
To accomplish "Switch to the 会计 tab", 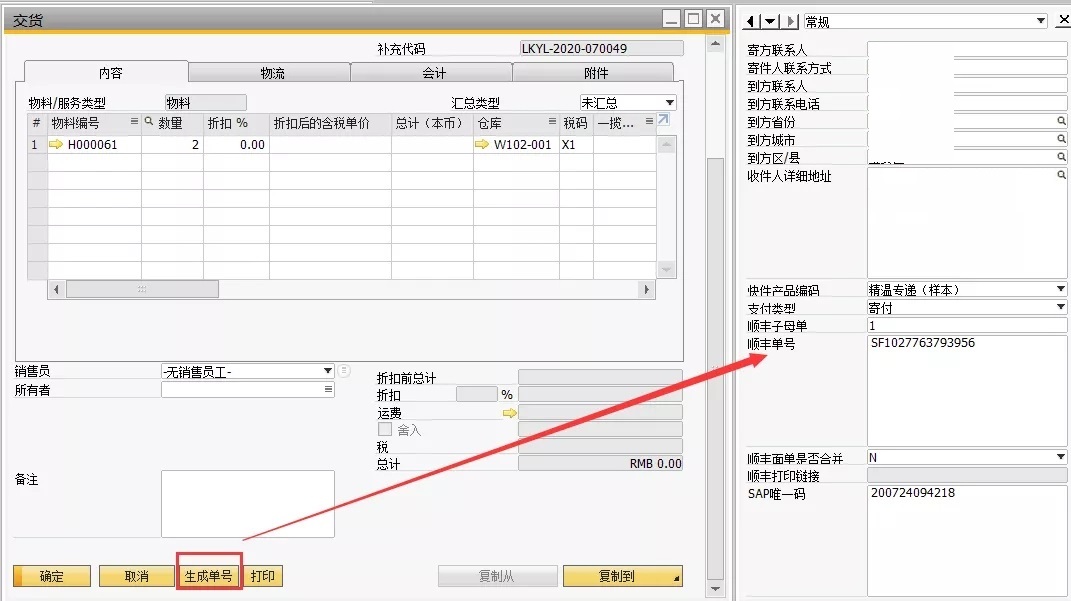I will click(x=432, y=72).
